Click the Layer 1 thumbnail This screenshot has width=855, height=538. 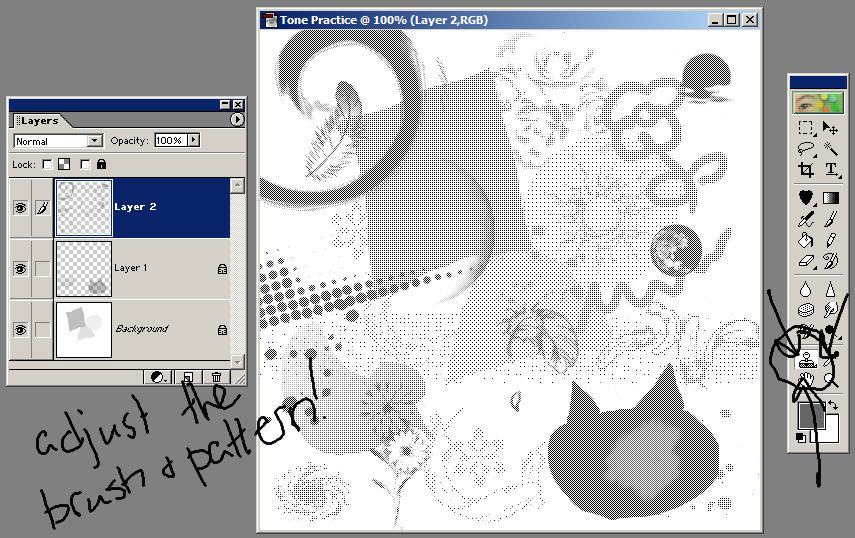(x=84, y=269)
